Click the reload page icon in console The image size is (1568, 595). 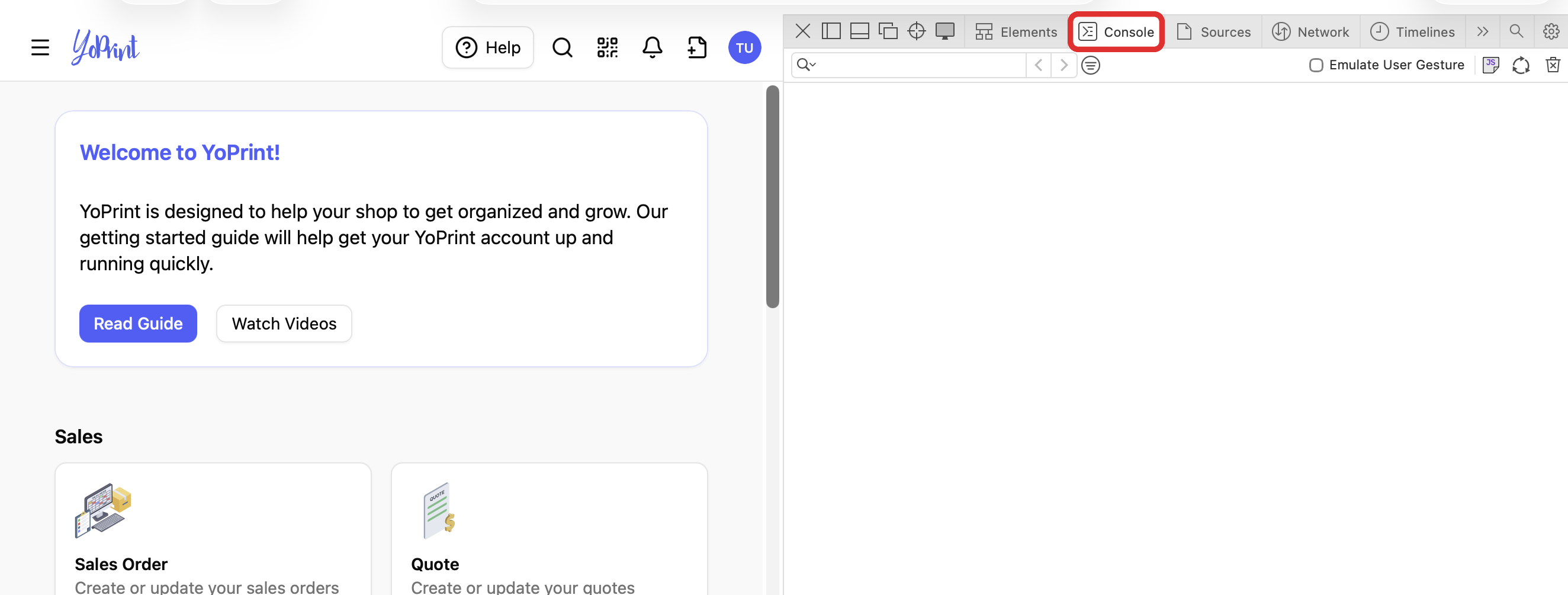coord(1521,65)
